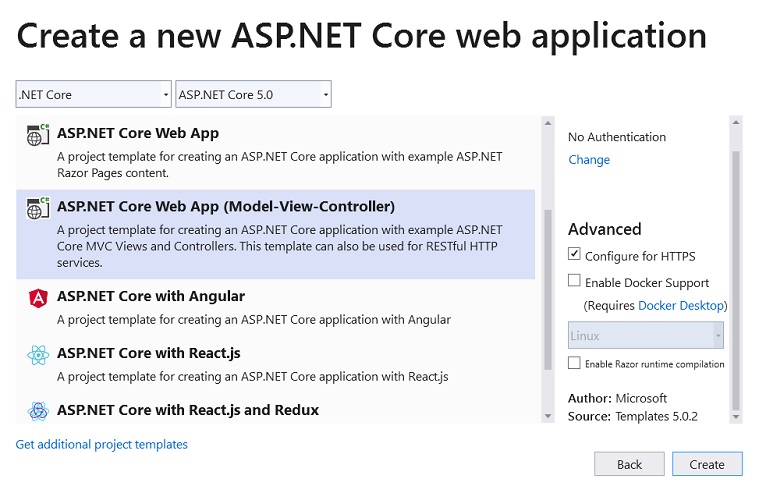759x486 pixels.
Task: Select ASP.NET Core with Angular template
Action: pyautogui.click(x=275, y=307)
